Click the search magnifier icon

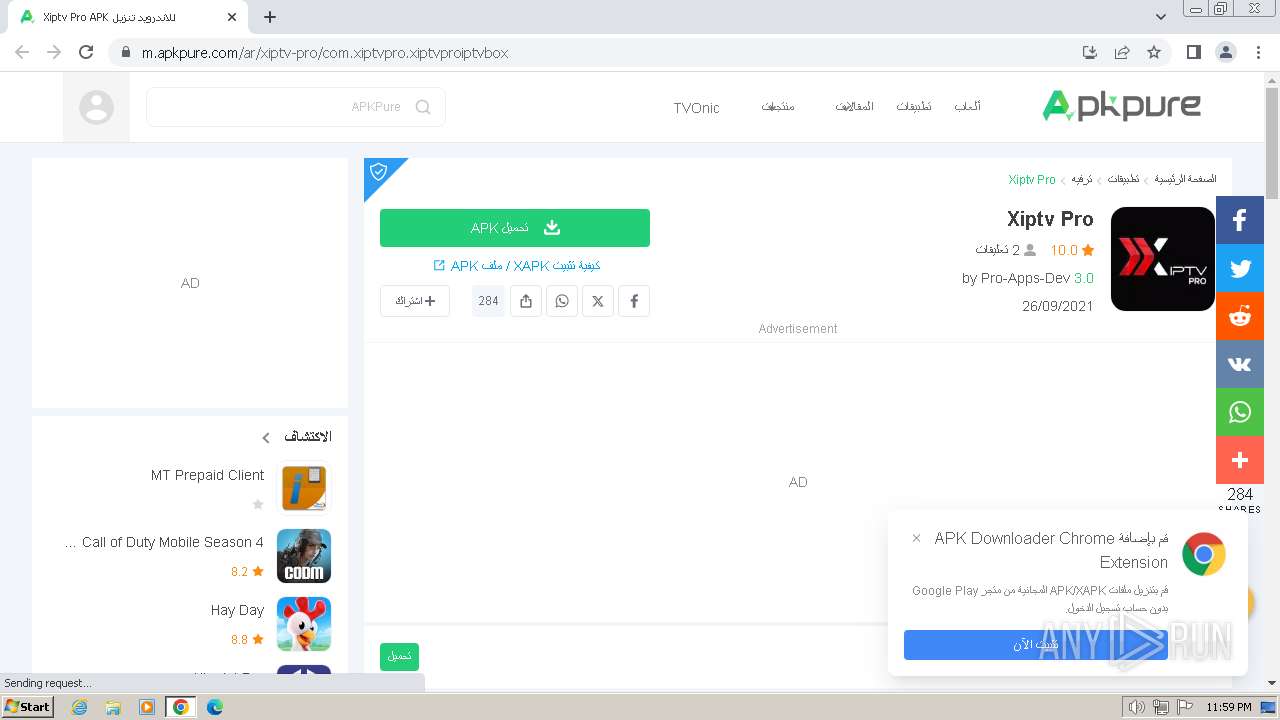pyautogui.click(x=423, y=107)
